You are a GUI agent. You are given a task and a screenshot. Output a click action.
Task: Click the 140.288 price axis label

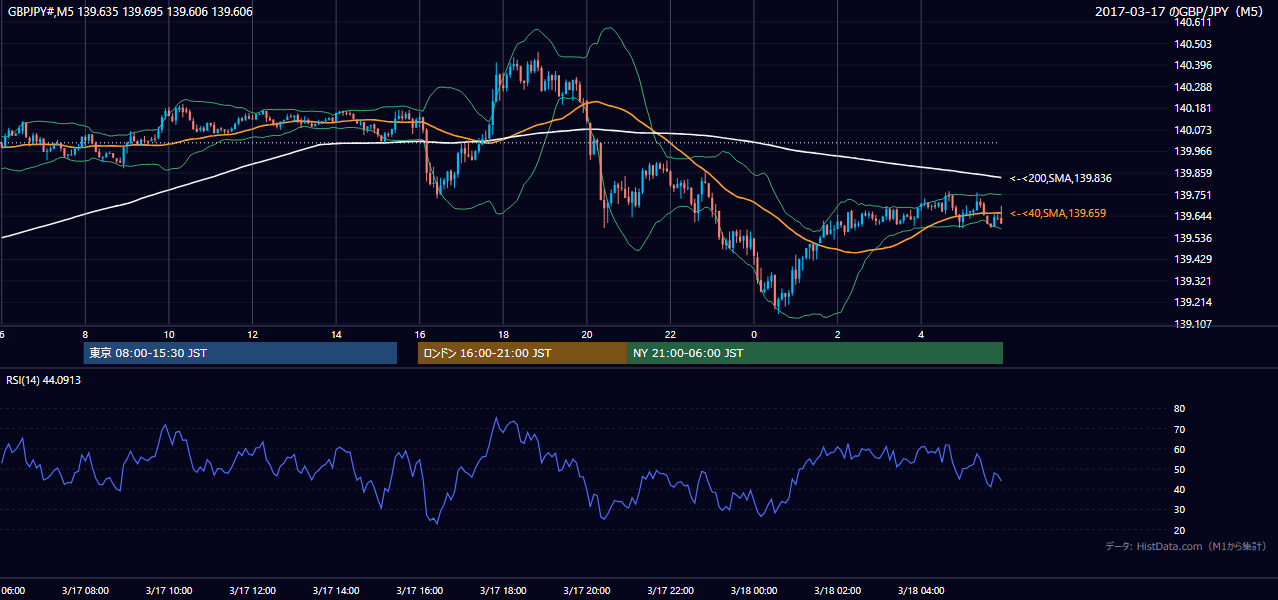[1194, 87]
